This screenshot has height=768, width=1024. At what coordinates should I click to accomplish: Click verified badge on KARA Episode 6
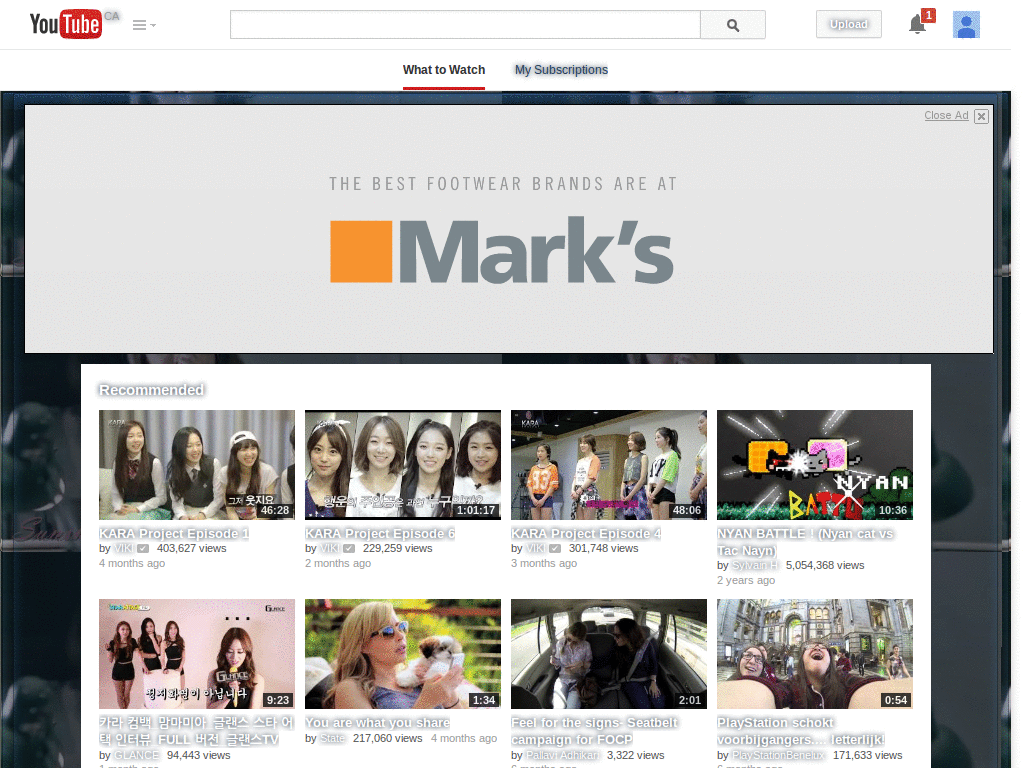click(x=349, y=549)
